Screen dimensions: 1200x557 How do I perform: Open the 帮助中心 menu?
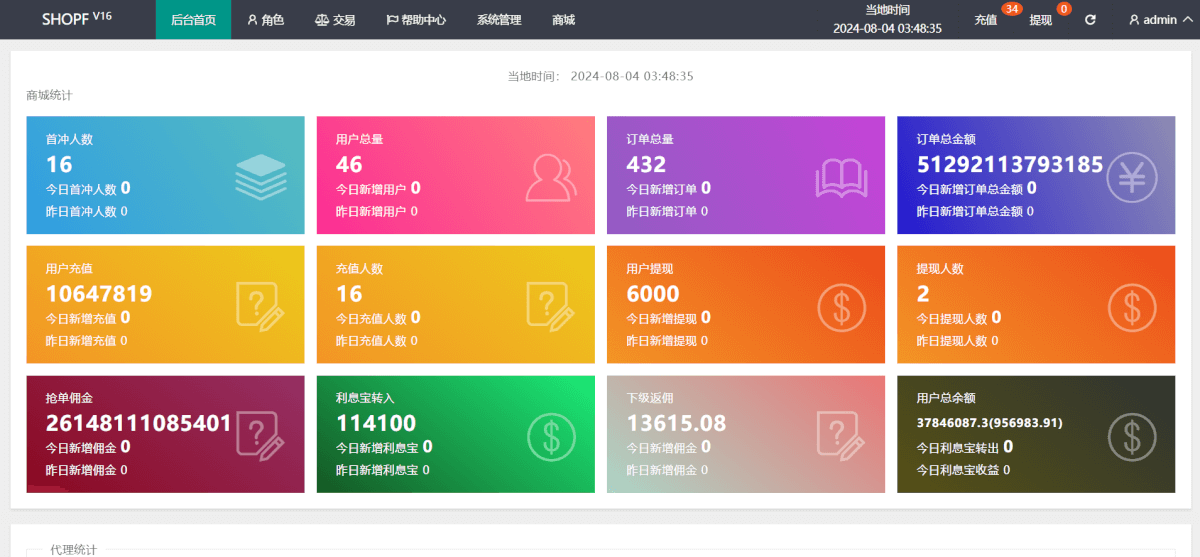point(416,20)
